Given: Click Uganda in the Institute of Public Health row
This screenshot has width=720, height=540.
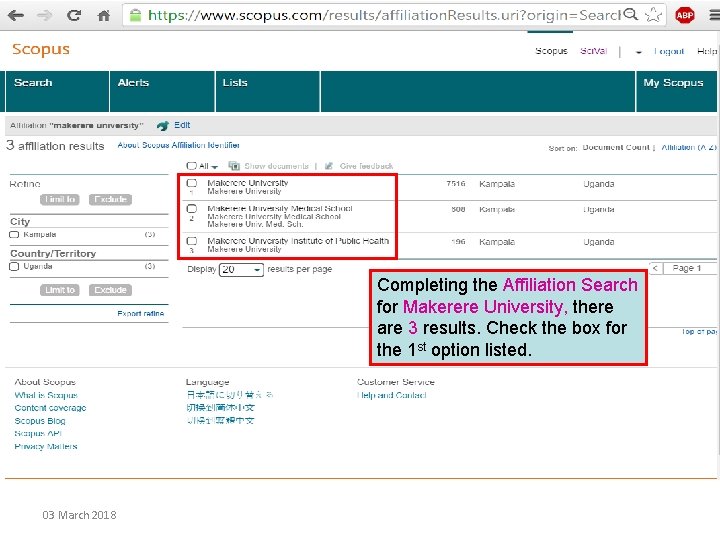Looking at the screenshot, I should pyautogui.click(x=598, y=242).
